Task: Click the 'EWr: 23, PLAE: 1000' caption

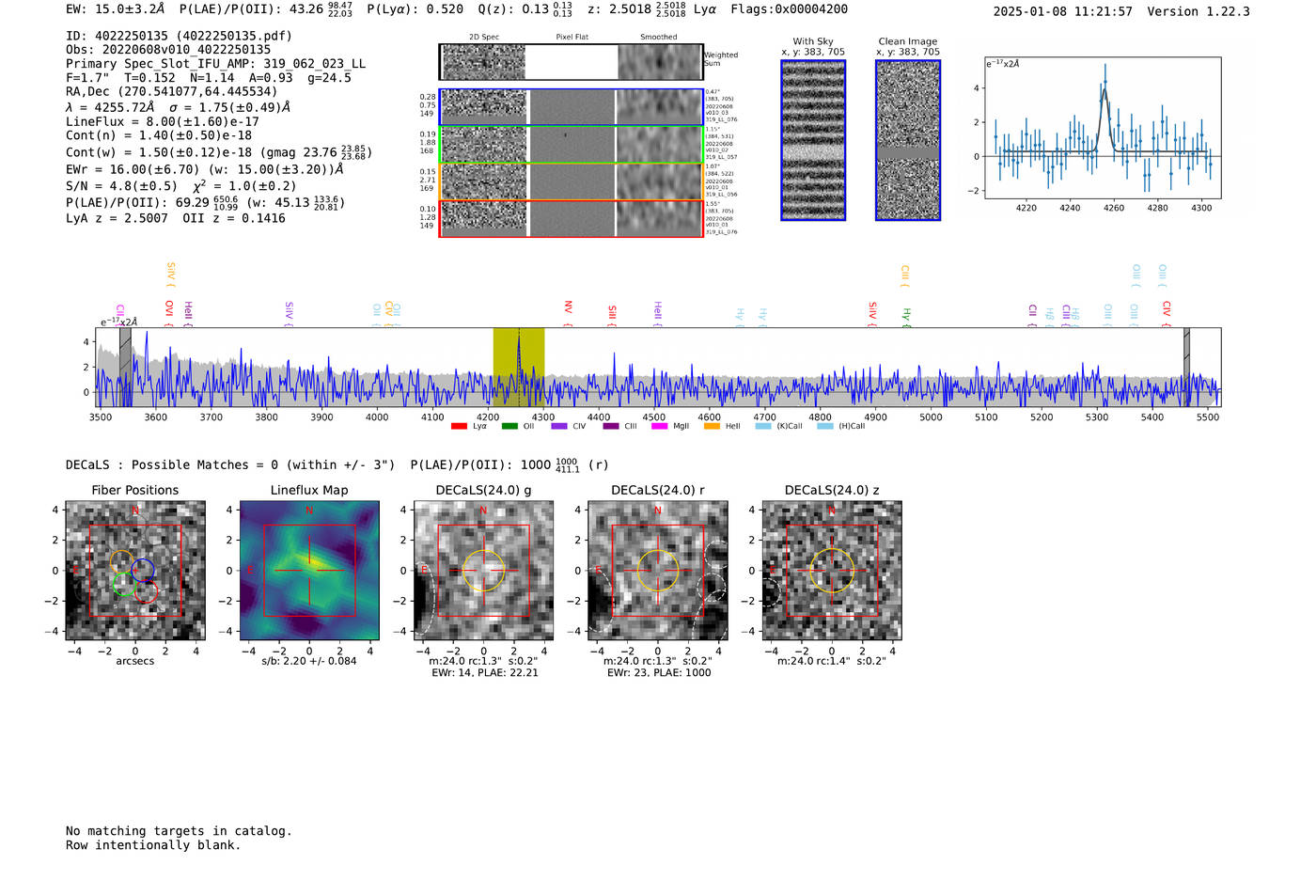Action: tap(659, 673)
